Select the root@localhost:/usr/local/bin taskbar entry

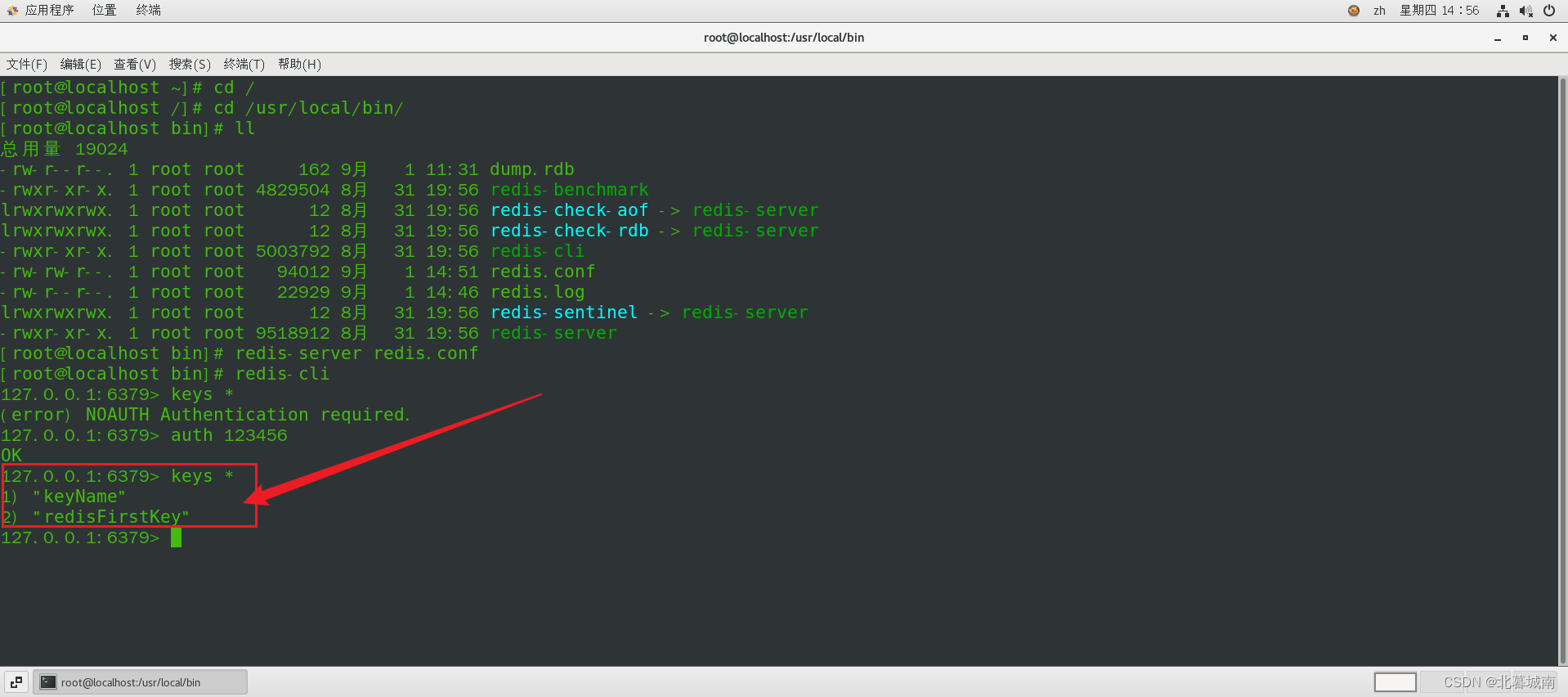(x=140, y=682)
